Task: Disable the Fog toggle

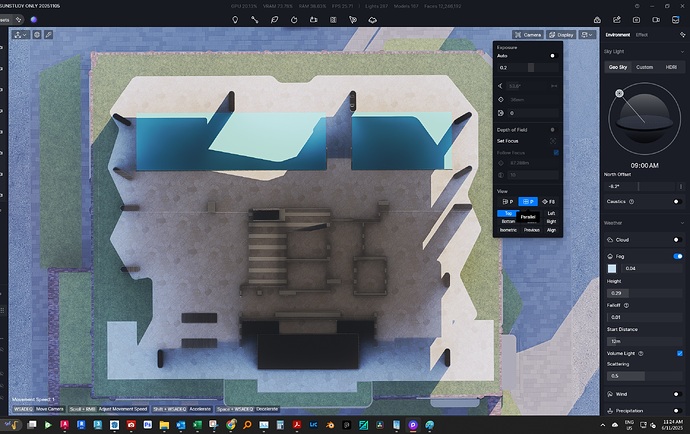Action: 678,255
